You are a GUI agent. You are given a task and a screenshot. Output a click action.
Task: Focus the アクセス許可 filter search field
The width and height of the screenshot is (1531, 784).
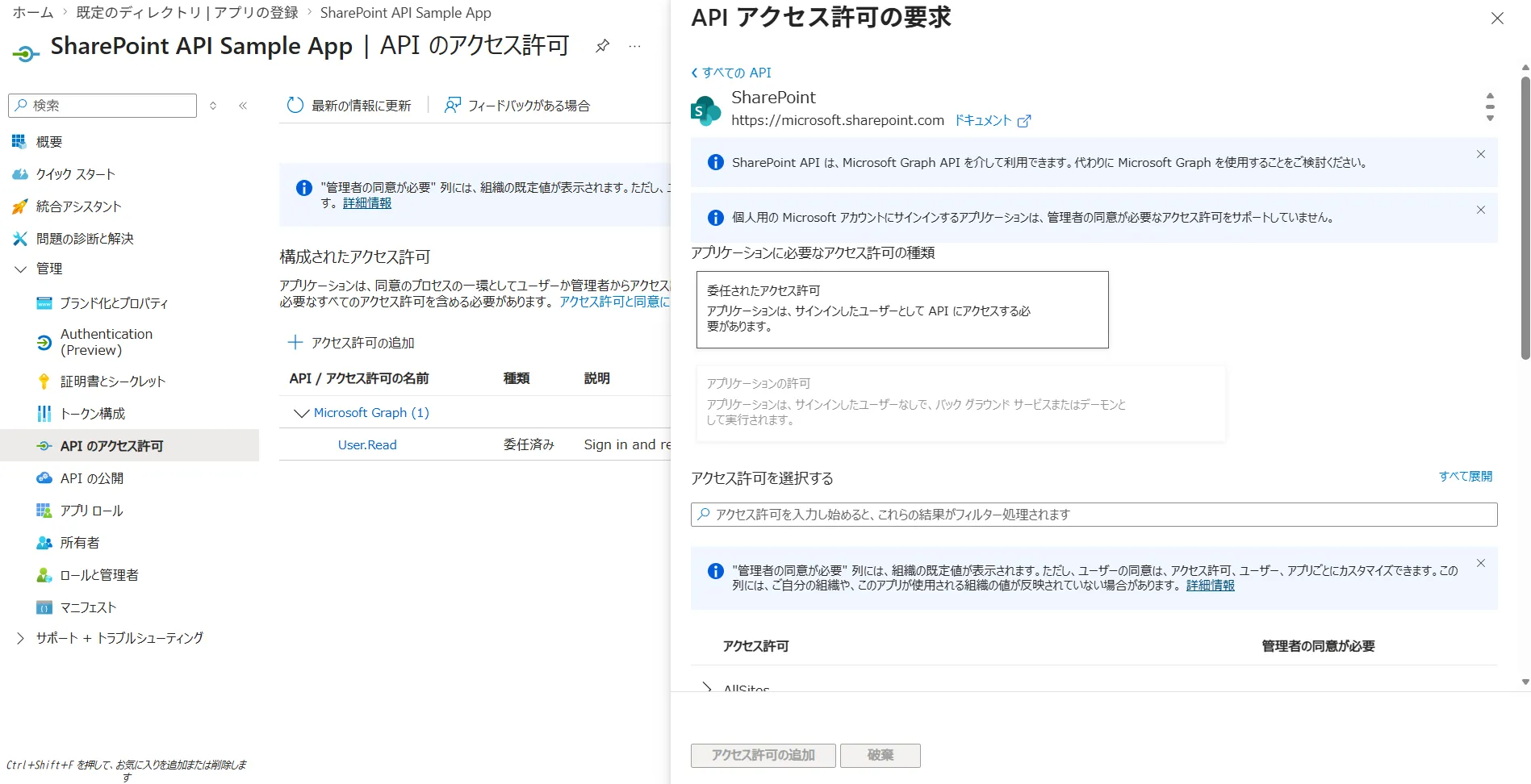(x=1094, y=515)
